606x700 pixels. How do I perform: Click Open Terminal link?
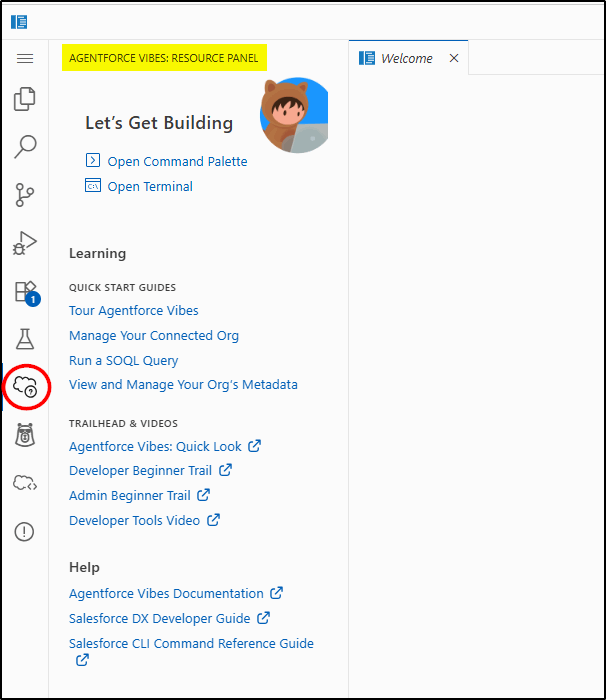pos(150,186)
